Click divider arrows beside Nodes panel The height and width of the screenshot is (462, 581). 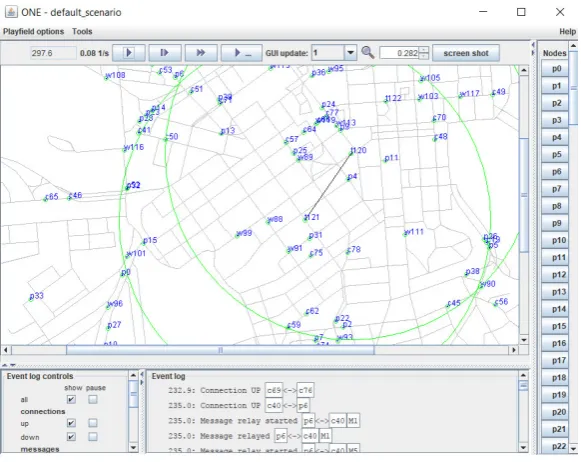click(533, 49)
